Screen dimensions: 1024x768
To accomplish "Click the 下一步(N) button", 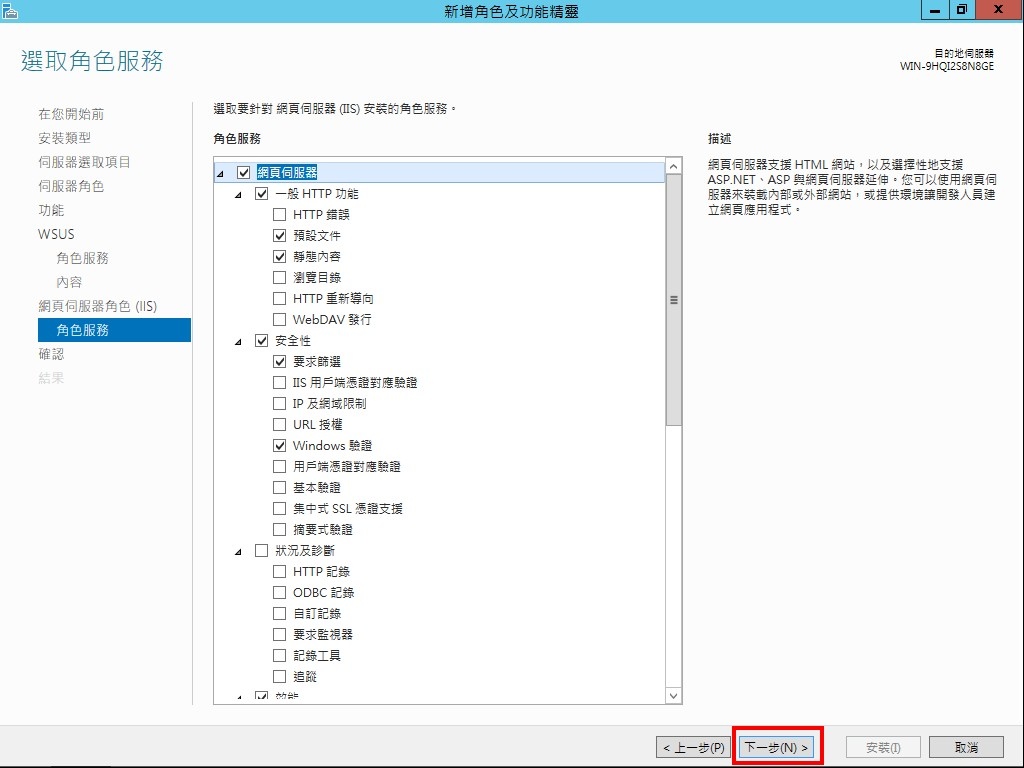I will coord(777,747).
